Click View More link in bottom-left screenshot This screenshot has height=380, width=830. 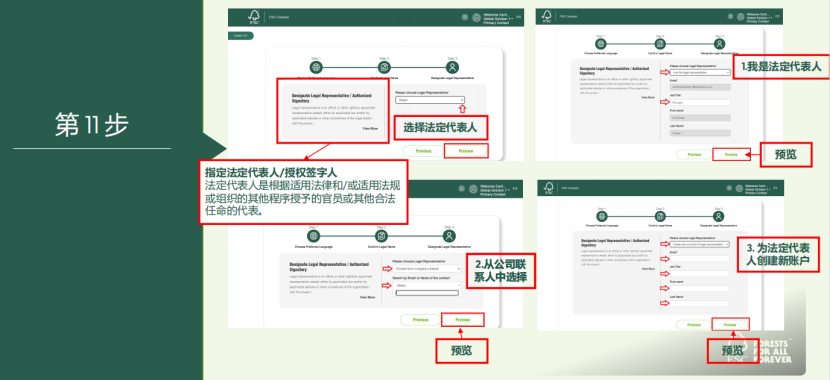367,297
